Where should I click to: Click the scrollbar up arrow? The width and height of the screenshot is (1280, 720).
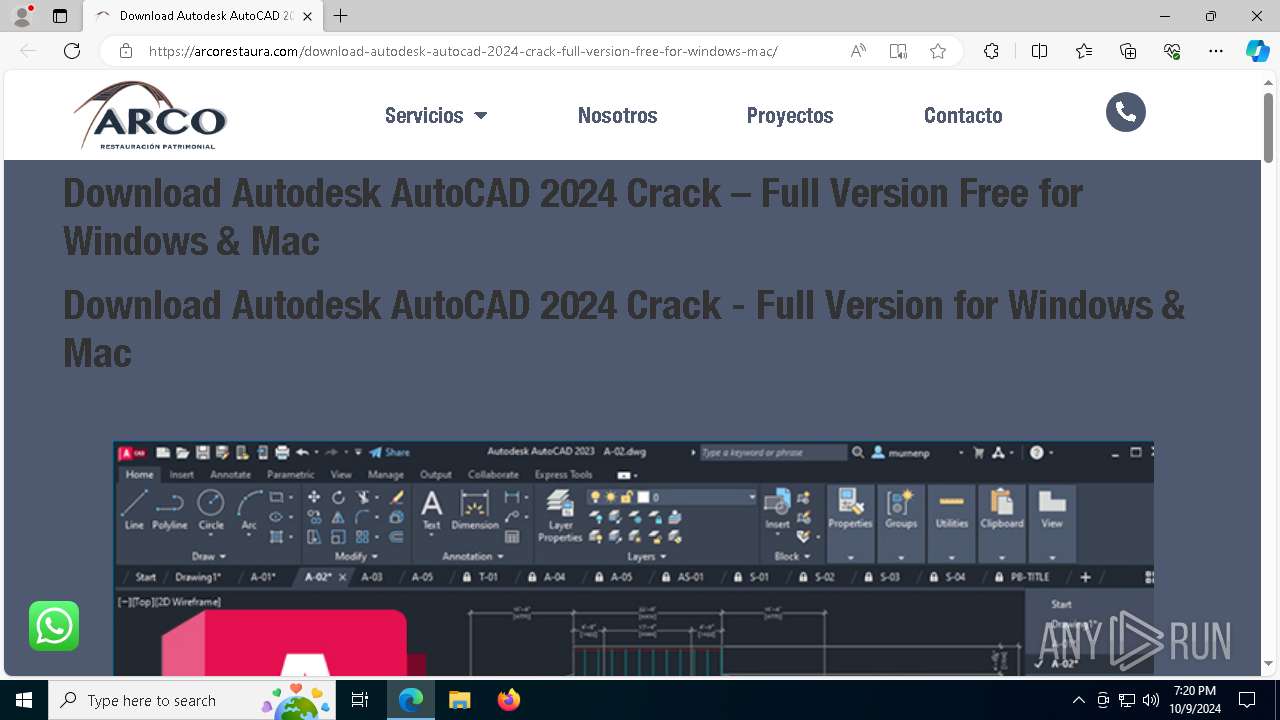[1268, 82]
